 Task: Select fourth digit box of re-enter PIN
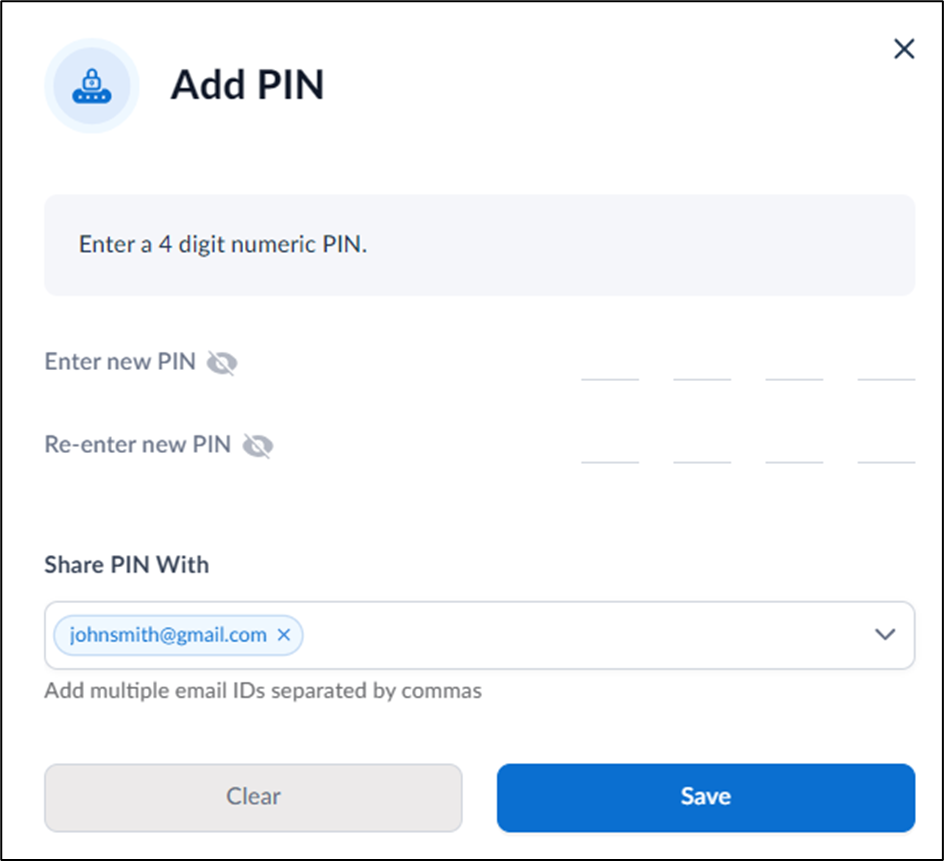(x=886, y=447)
